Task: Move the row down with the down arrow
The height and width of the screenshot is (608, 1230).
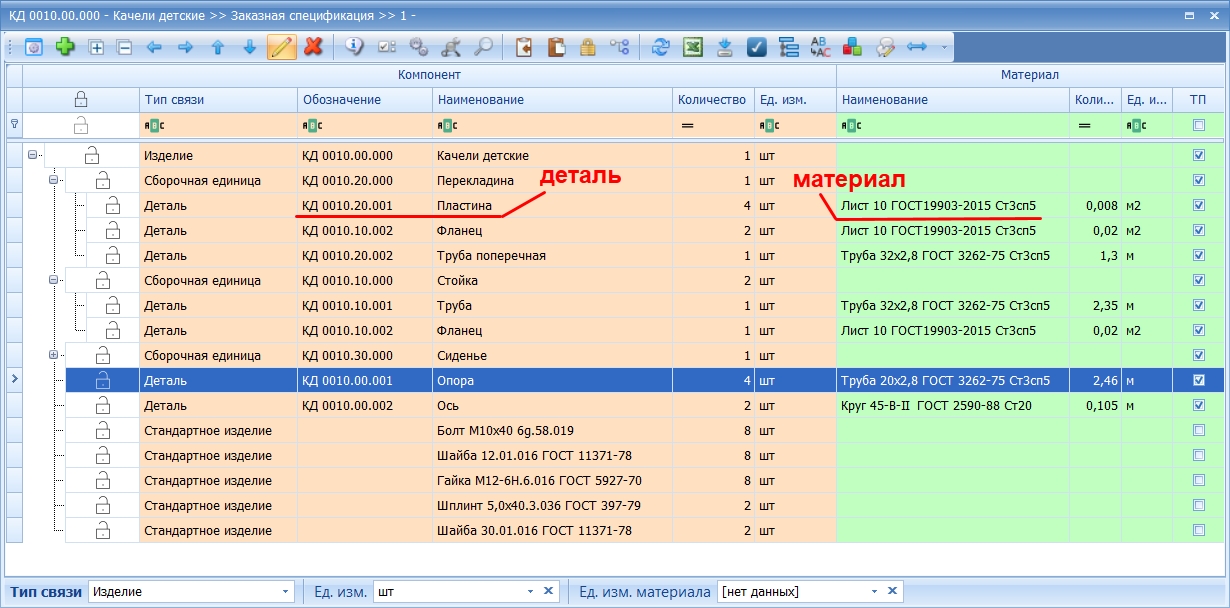Action: click(249, 46)
